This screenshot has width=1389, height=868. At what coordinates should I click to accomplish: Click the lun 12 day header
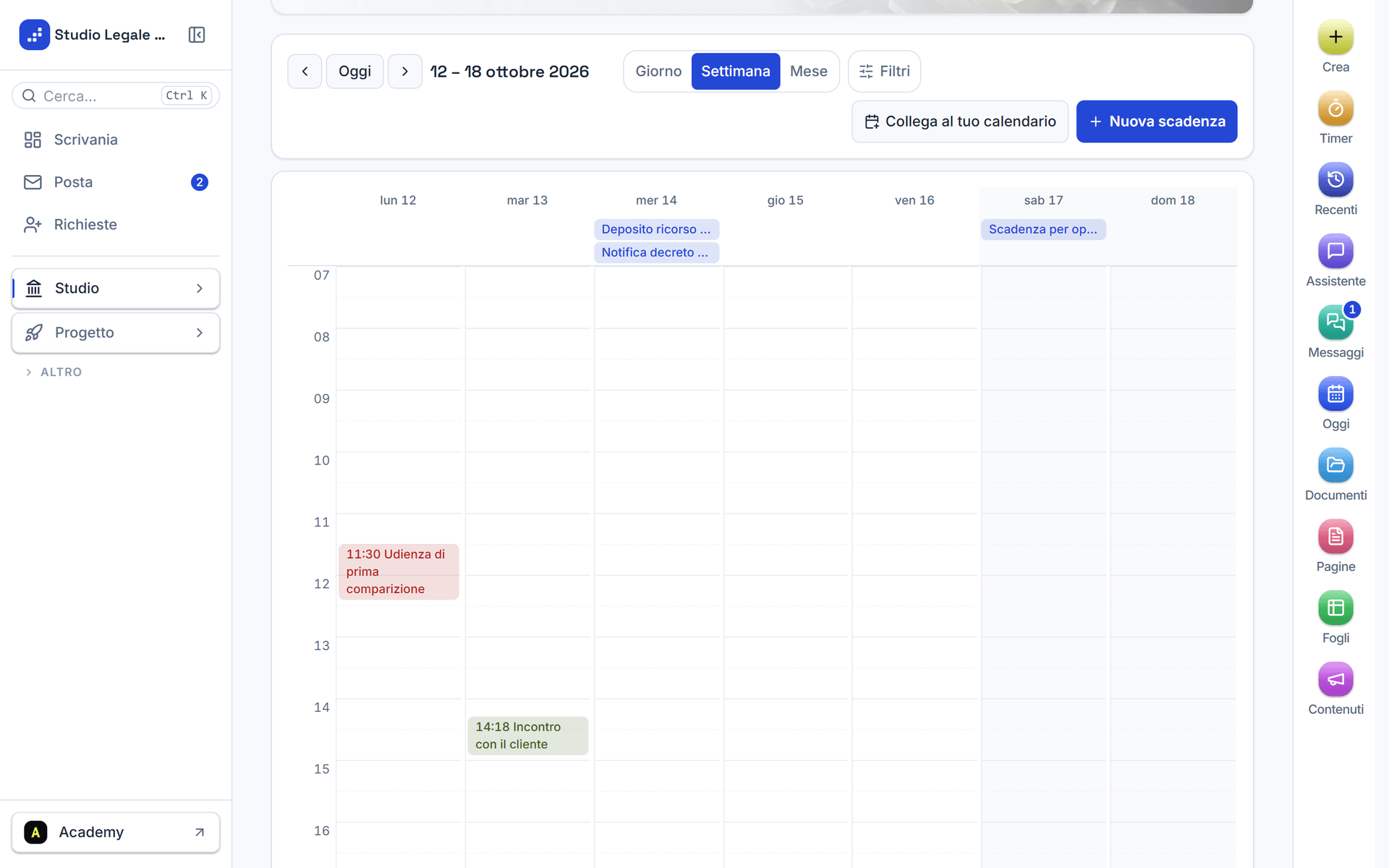click(398, 200)
